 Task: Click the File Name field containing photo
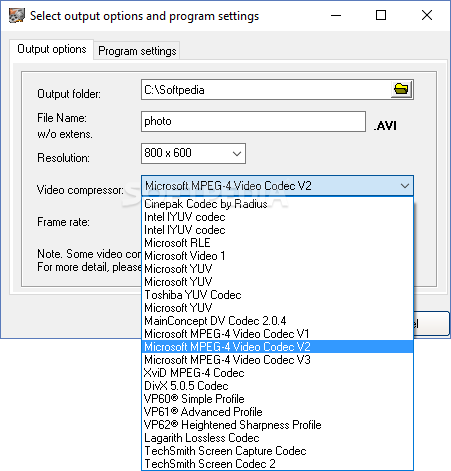[x=253, y=121]
